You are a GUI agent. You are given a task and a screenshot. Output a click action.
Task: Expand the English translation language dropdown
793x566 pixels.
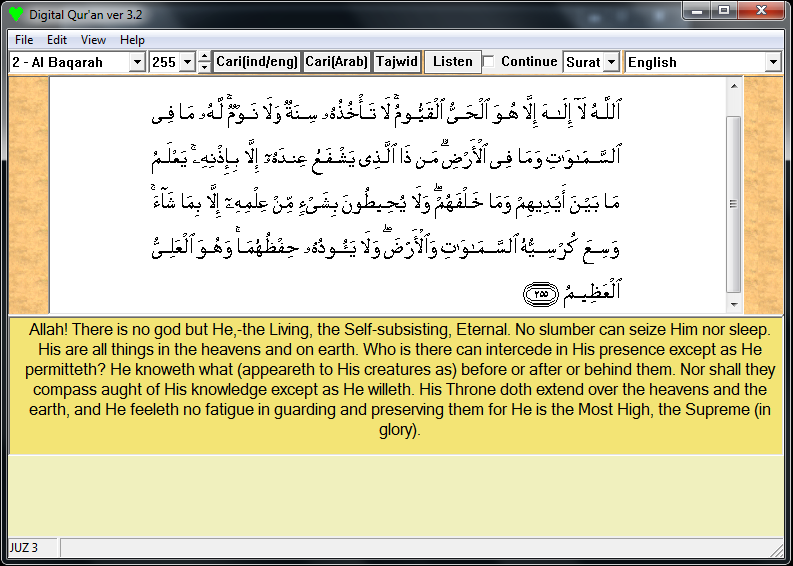(773, 62)
